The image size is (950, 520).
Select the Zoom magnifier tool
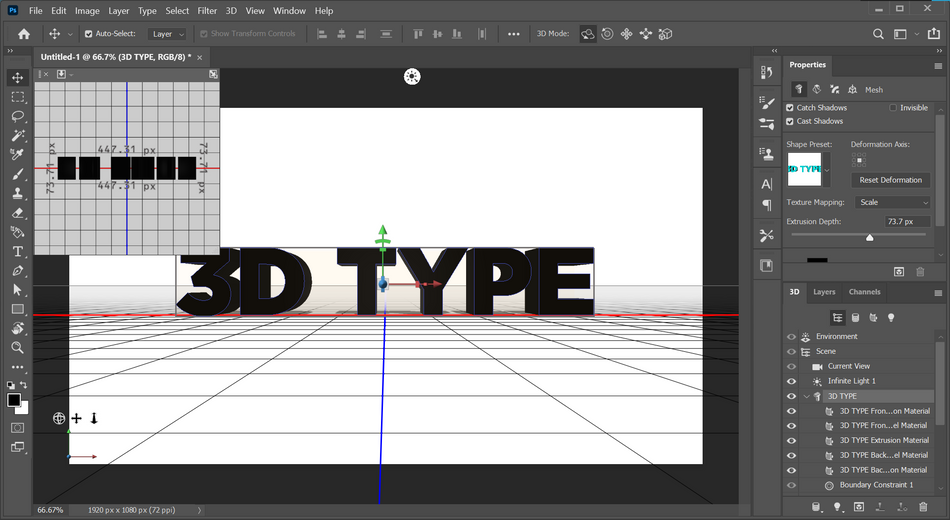click(x=18, y=347)
